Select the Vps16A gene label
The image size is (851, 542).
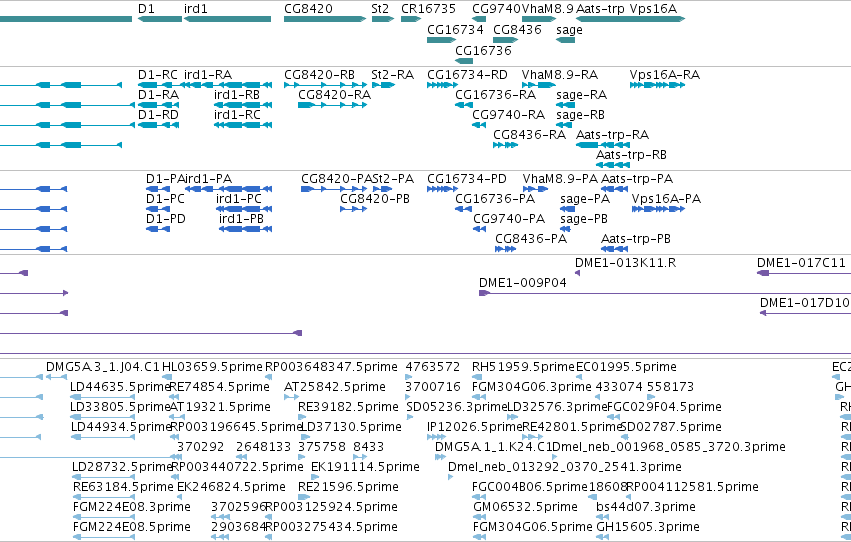[x=653, y=9]
